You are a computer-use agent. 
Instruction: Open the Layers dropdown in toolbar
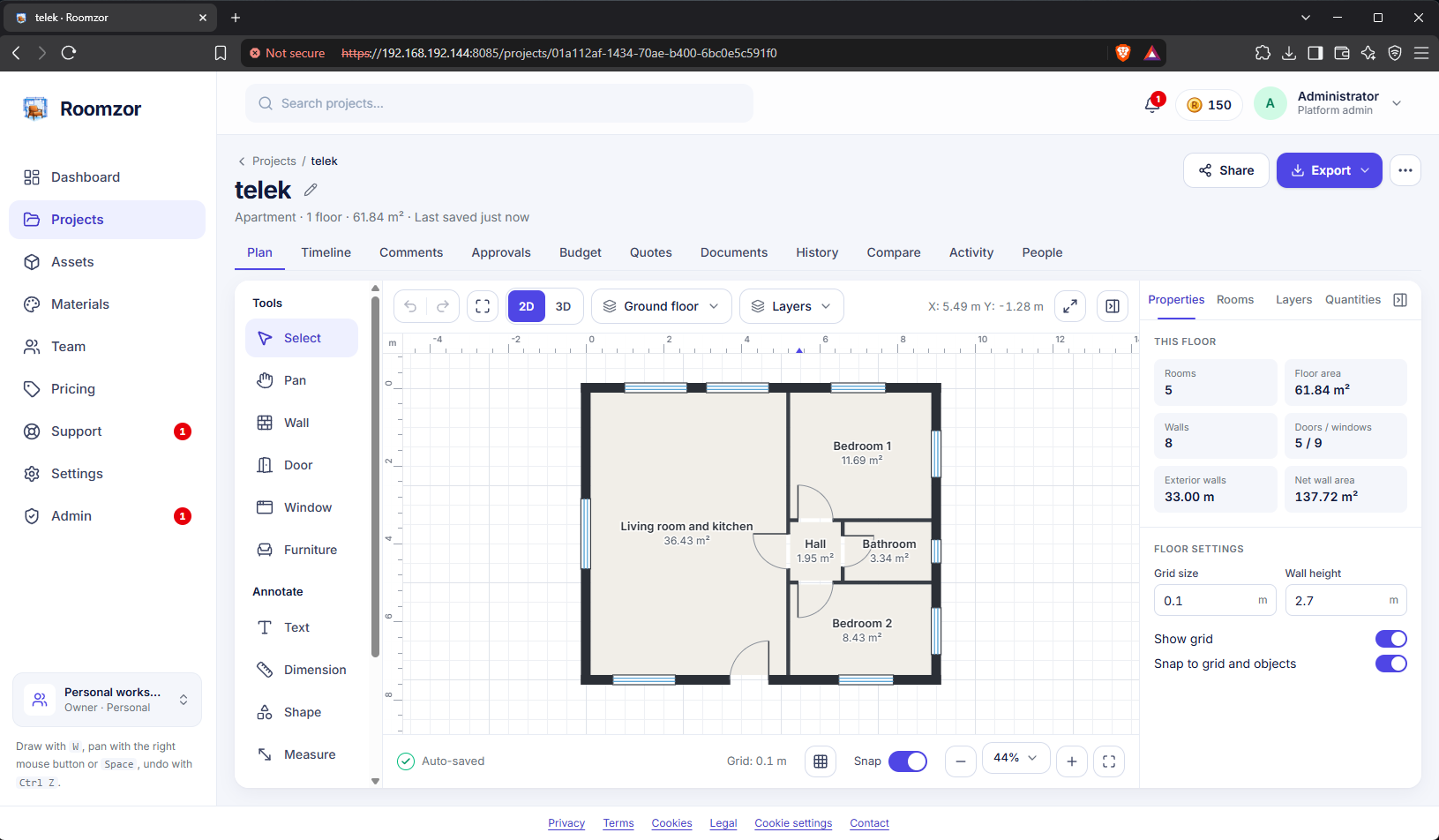click(791, 306)
